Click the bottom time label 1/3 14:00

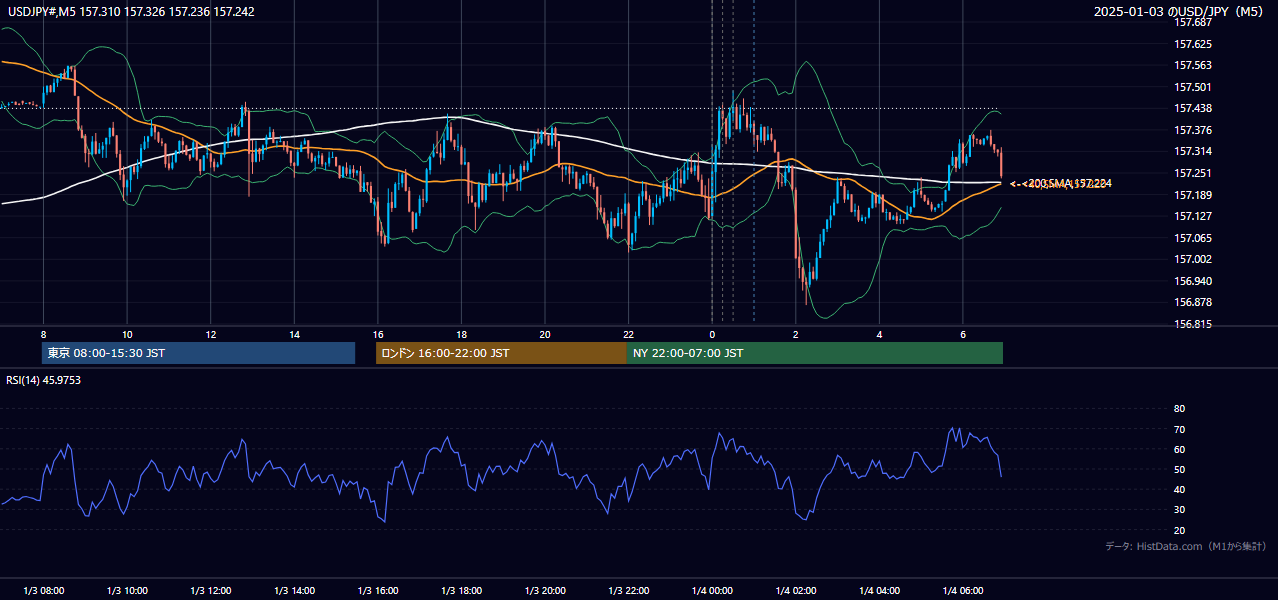[x=294, y=591]
